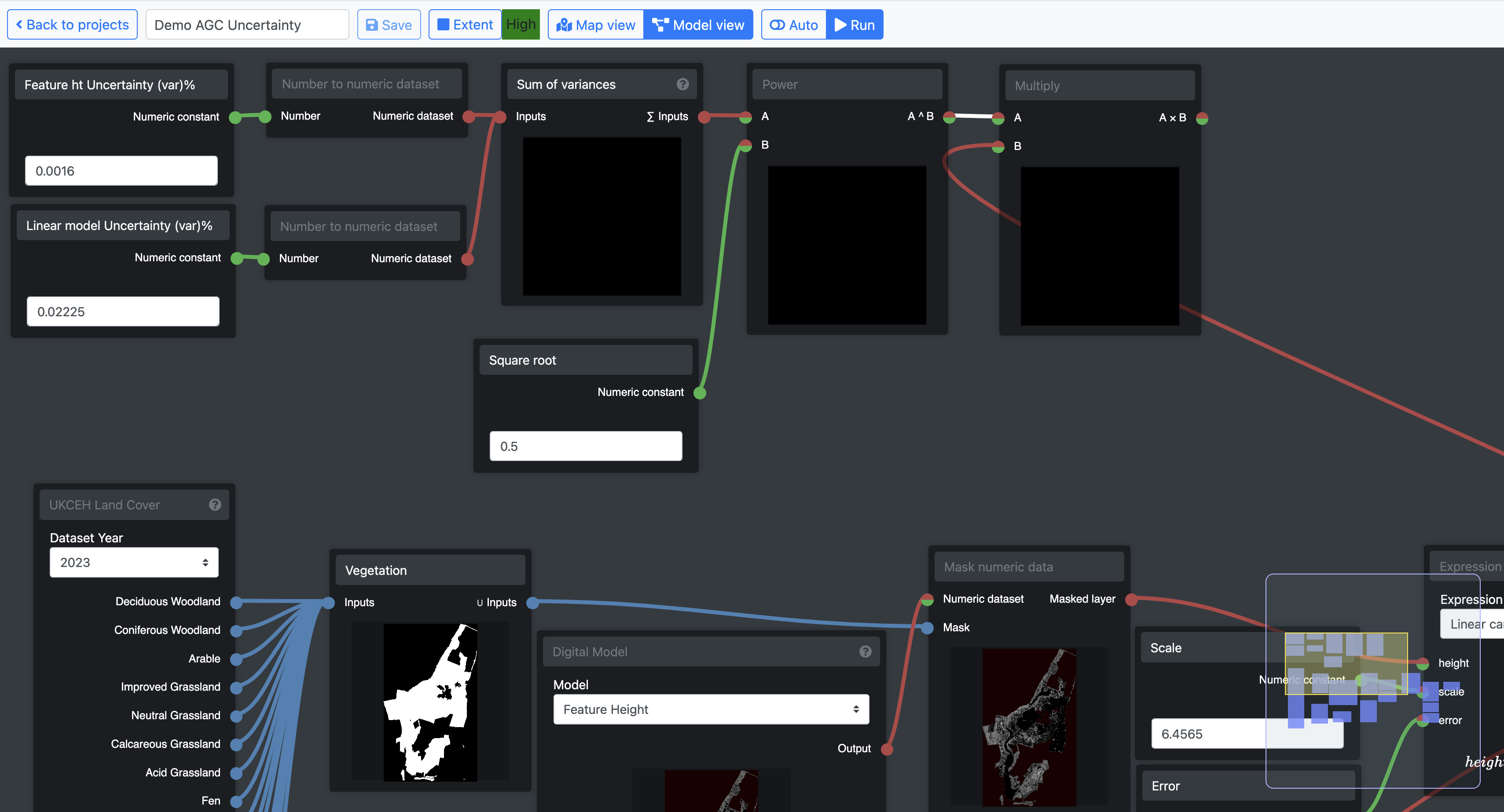The height and width of the screenshot is (812, 1504).
Task: Click help icon on UKCEH Land Cover node
Action: tap(215, 505)
